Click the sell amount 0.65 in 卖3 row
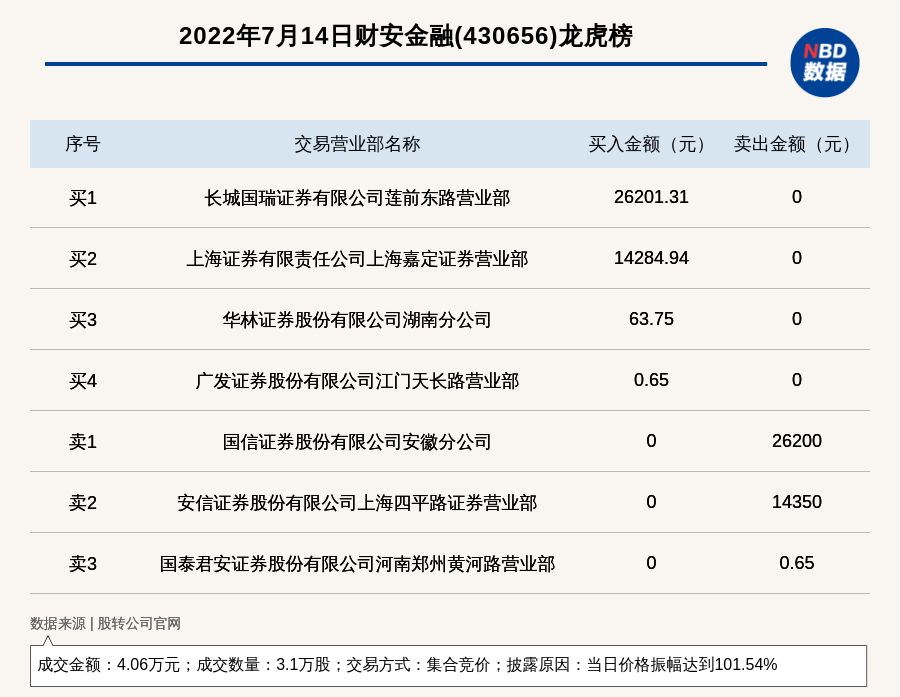This screenshot has height=697, width=900. point(797,563)
